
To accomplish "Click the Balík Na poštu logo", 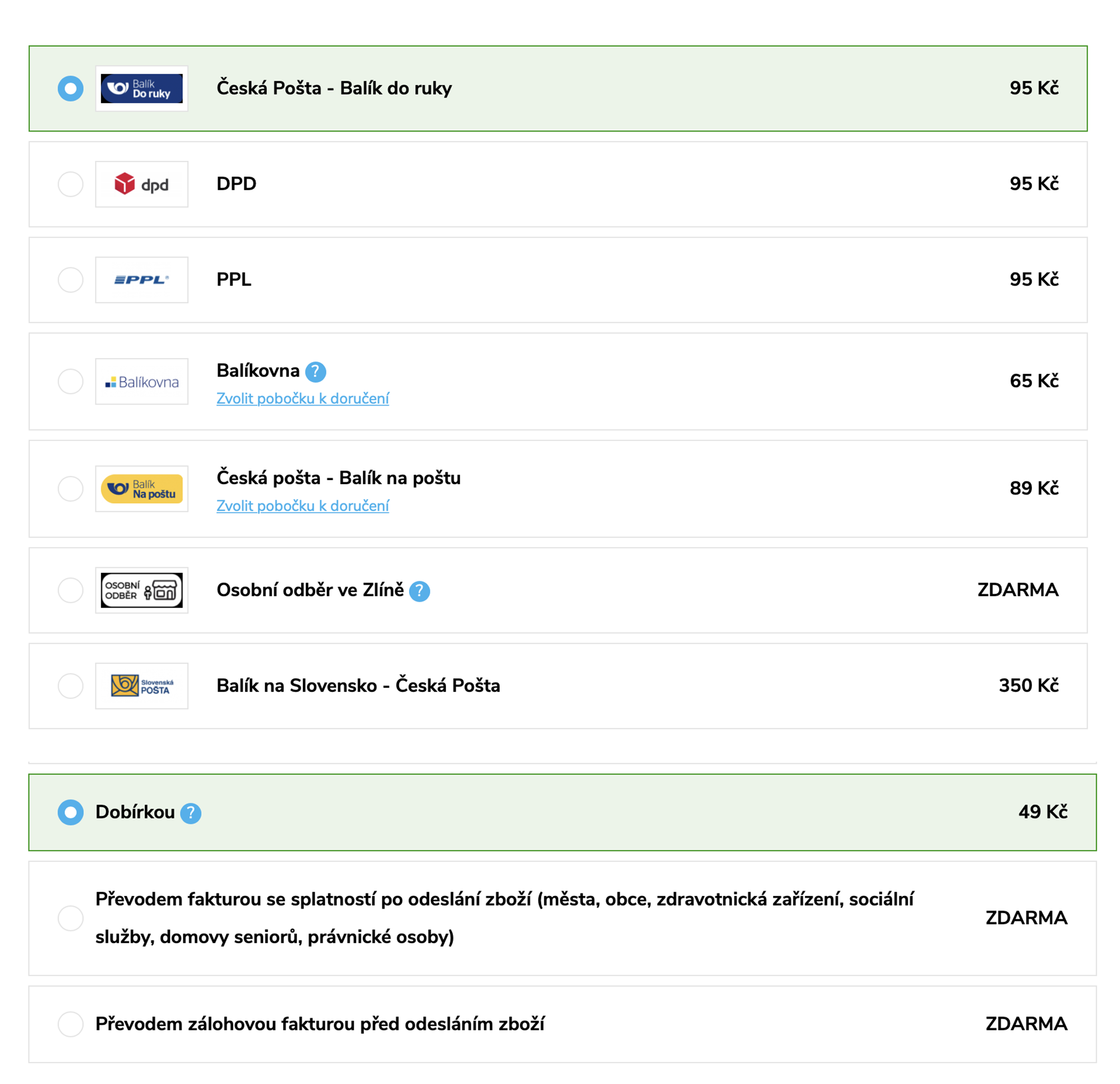I will (x=142, y=489).
